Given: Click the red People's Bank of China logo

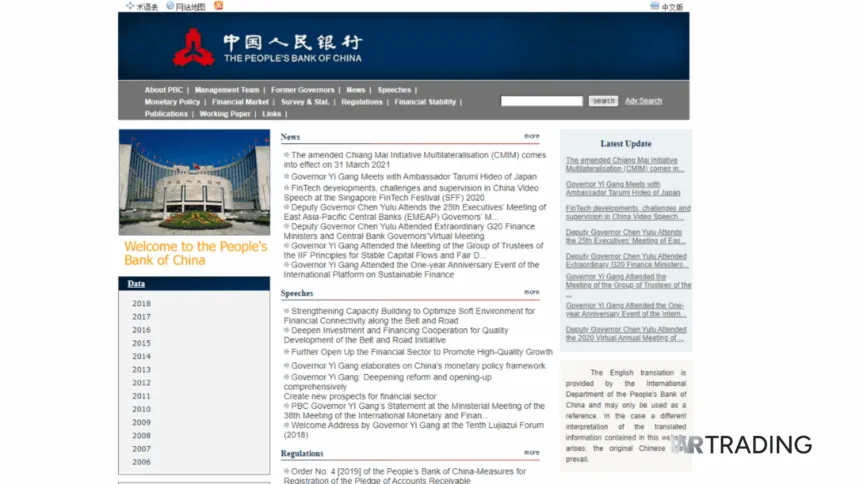Looking at the screenshot, I should [193, 47].
